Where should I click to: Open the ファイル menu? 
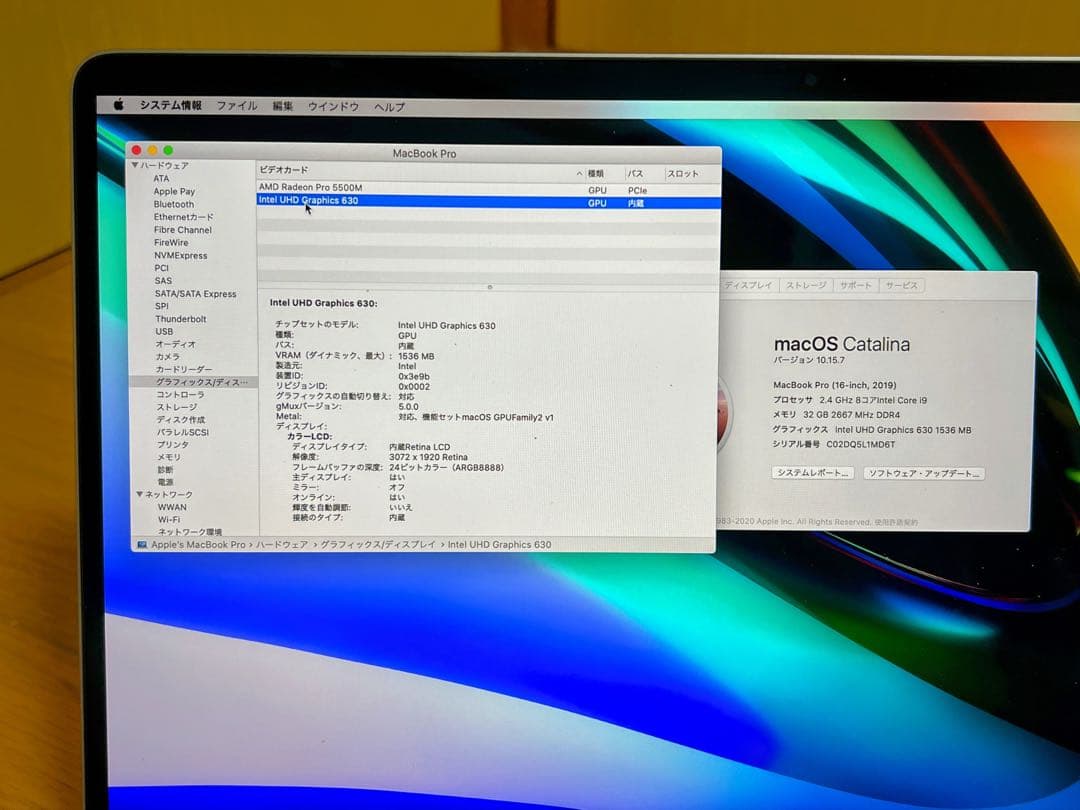point(236,106)
